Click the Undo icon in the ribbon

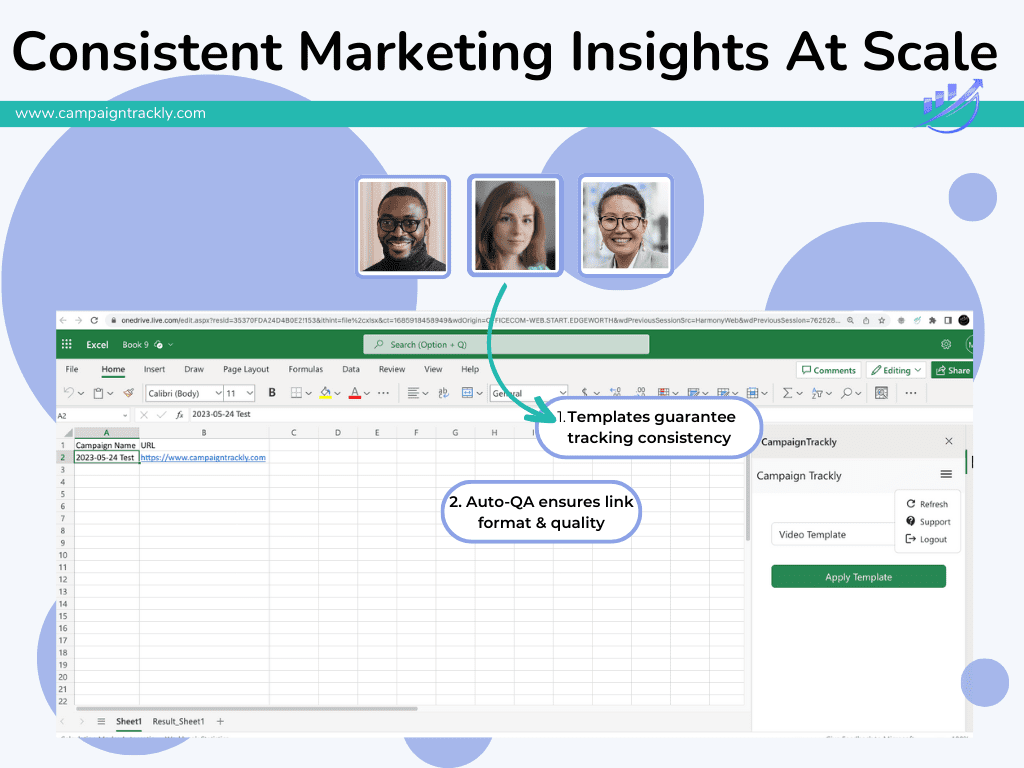coord(69,392)
